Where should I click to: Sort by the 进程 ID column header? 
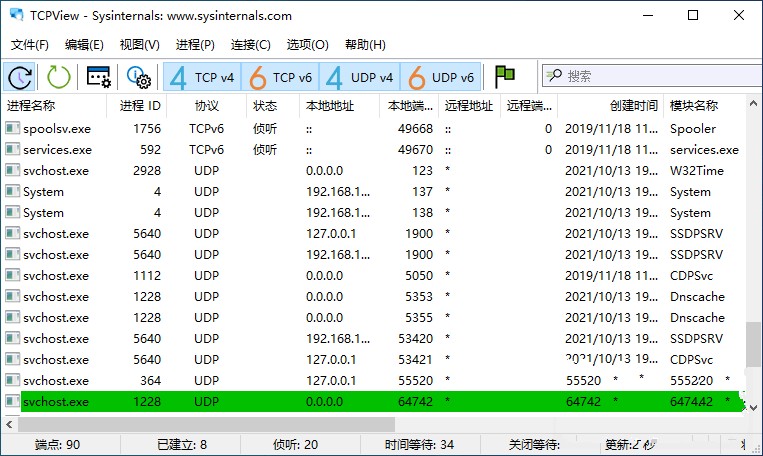click(x=137, y=106)
